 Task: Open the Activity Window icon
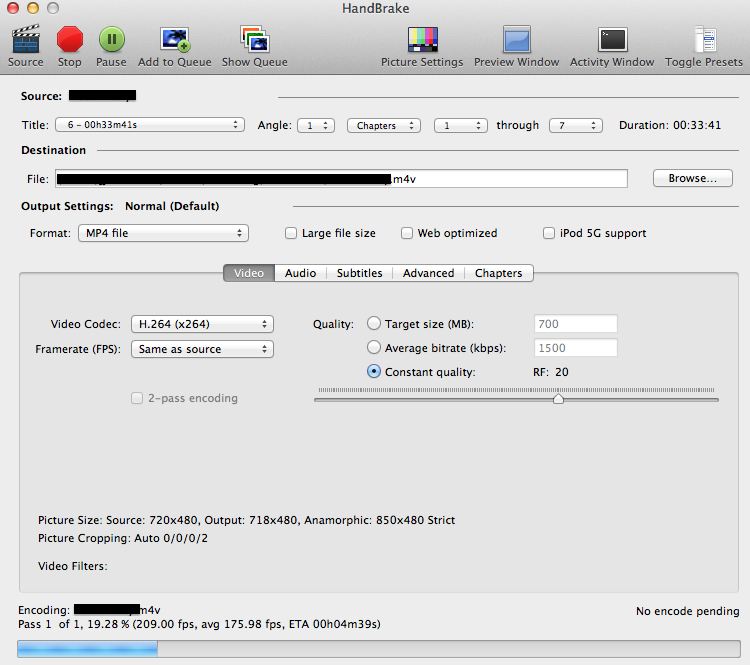tap(612, 39)
